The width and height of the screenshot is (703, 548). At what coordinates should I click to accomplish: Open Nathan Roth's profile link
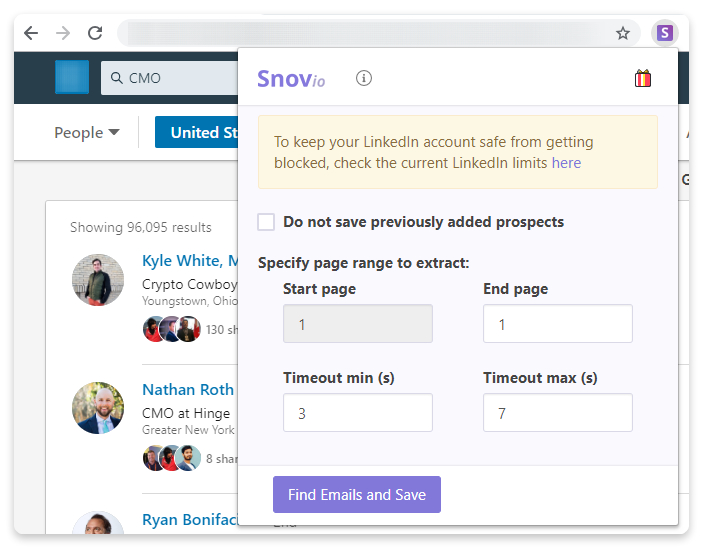tap(188, 389)
